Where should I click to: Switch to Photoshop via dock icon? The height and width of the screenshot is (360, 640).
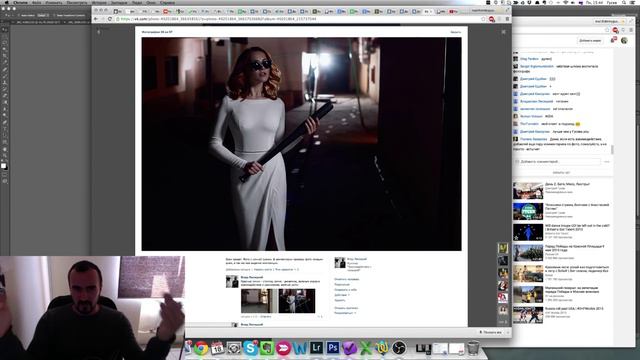pos(333,348)
